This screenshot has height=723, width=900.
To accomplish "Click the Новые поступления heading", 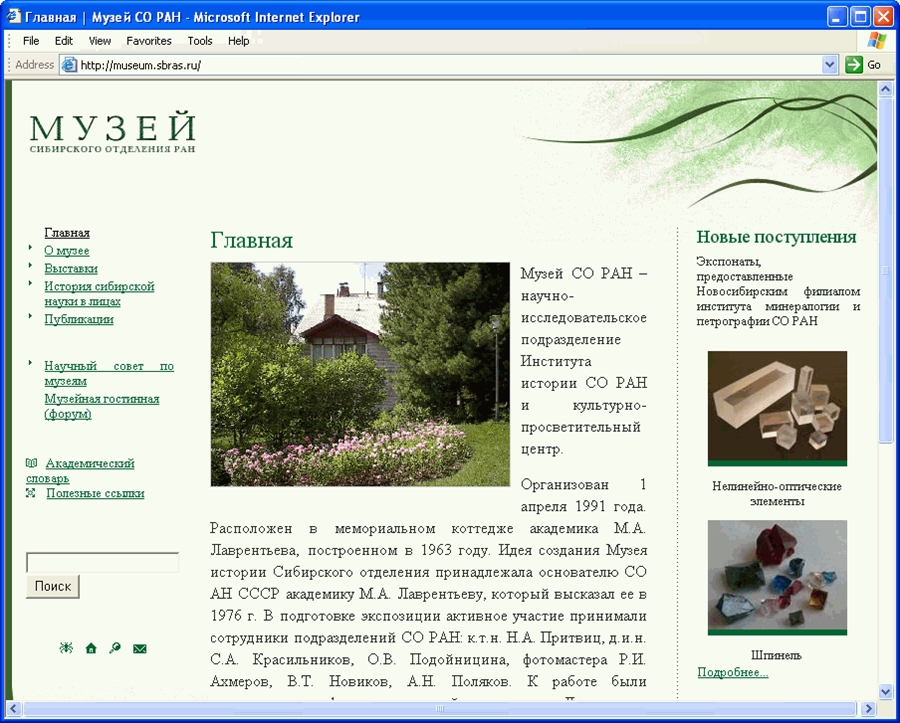I will coord(777,237).
